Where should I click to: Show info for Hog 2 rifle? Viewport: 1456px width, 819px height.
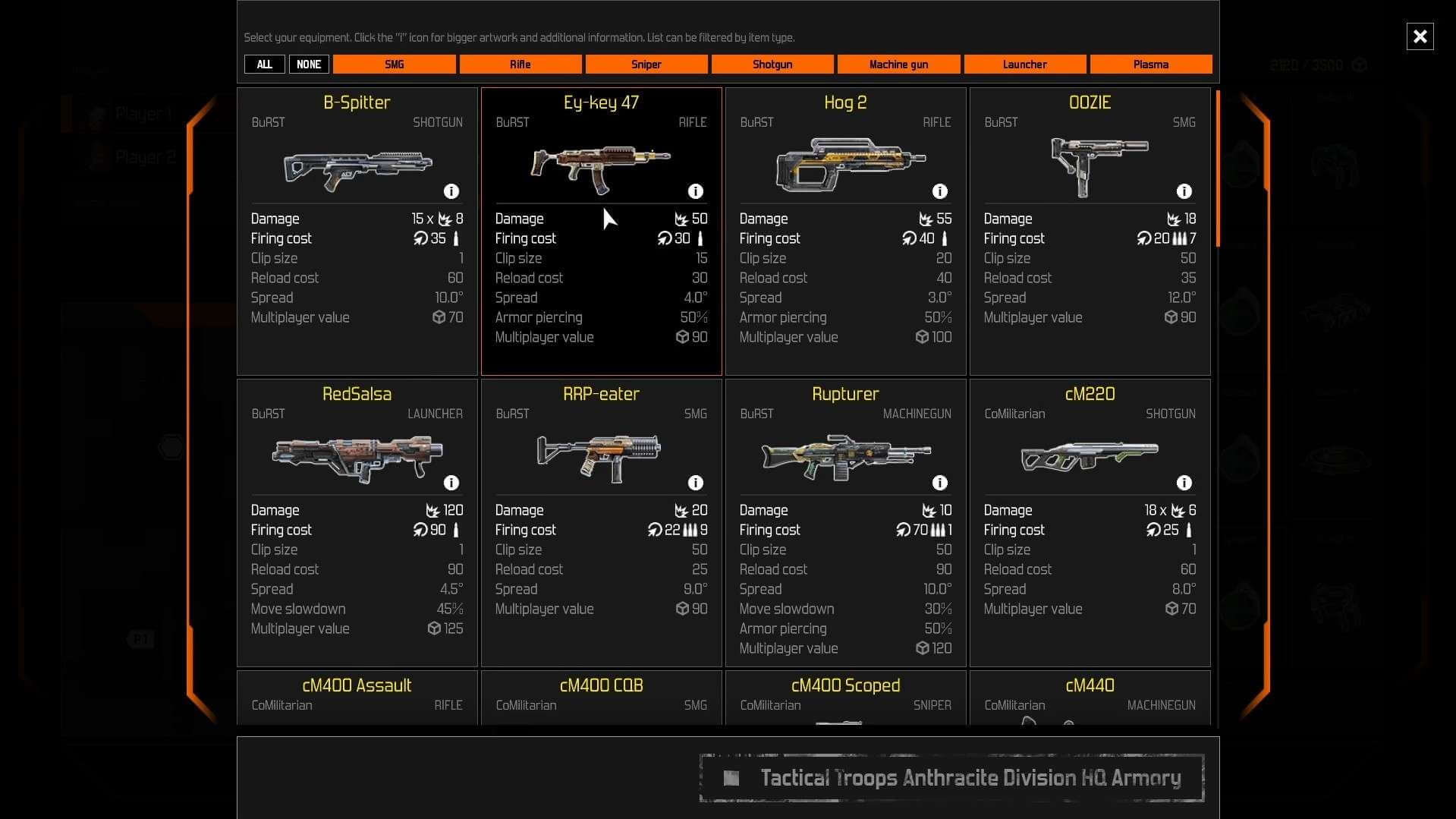pos(940,191)
